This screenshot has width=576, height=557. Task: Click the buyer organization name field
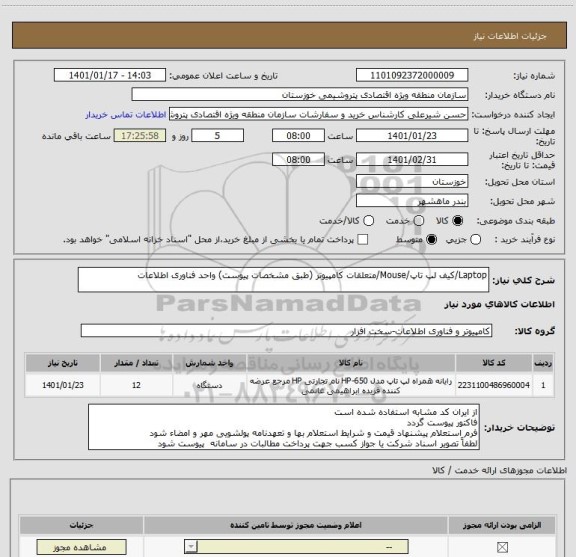(300, 94)
